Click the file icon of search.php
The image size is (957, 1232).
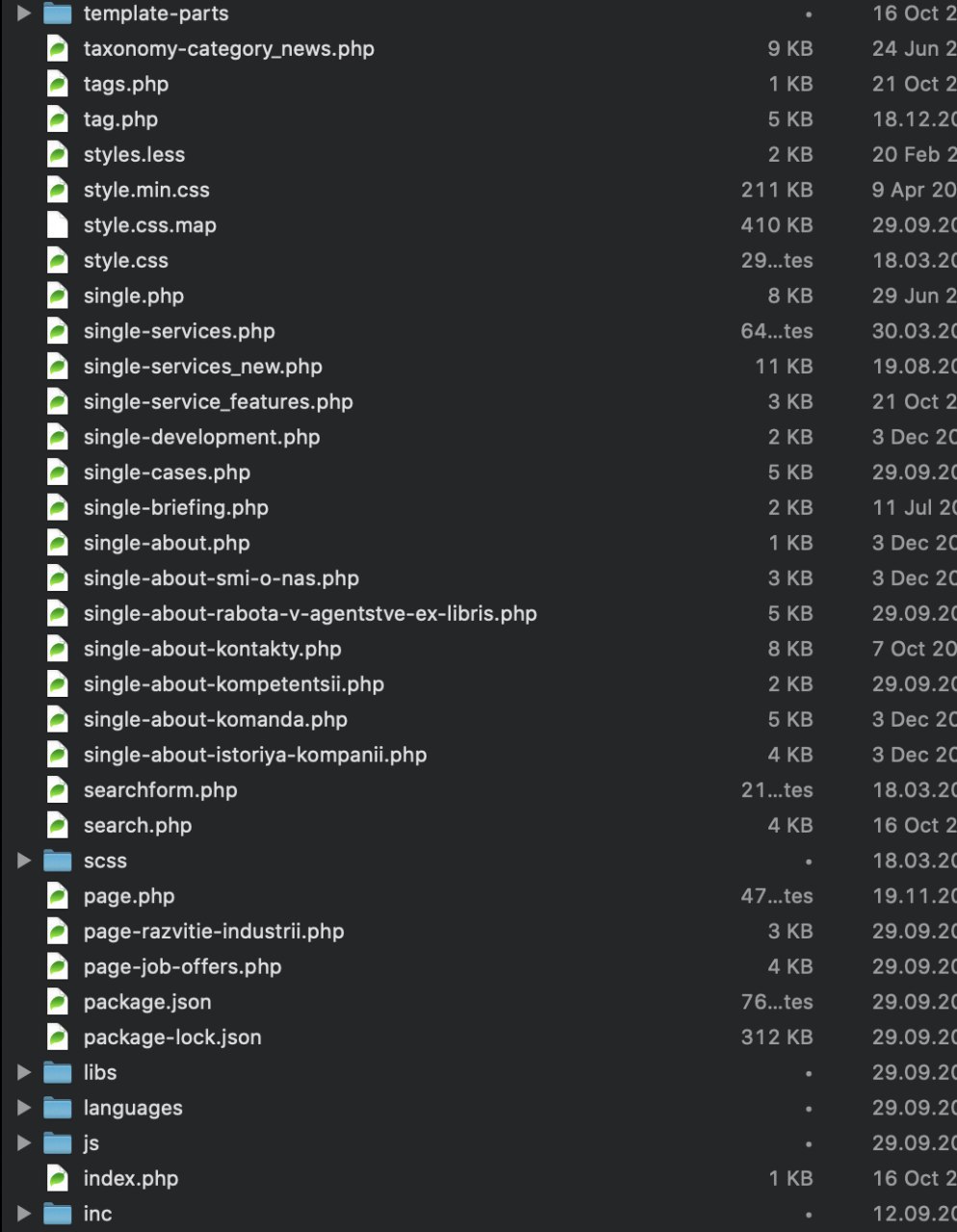[58, 825]
